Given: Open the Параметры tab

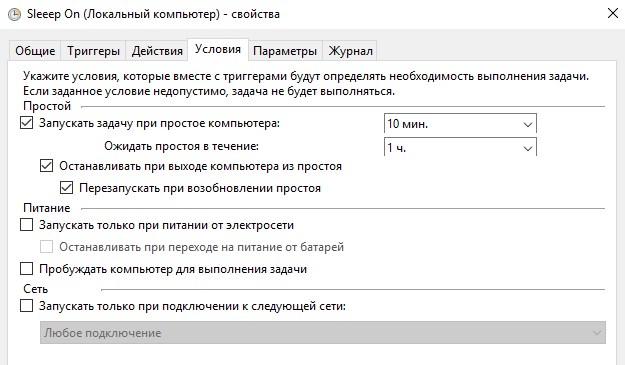Looking at the screenshot, I should (285, 51).
